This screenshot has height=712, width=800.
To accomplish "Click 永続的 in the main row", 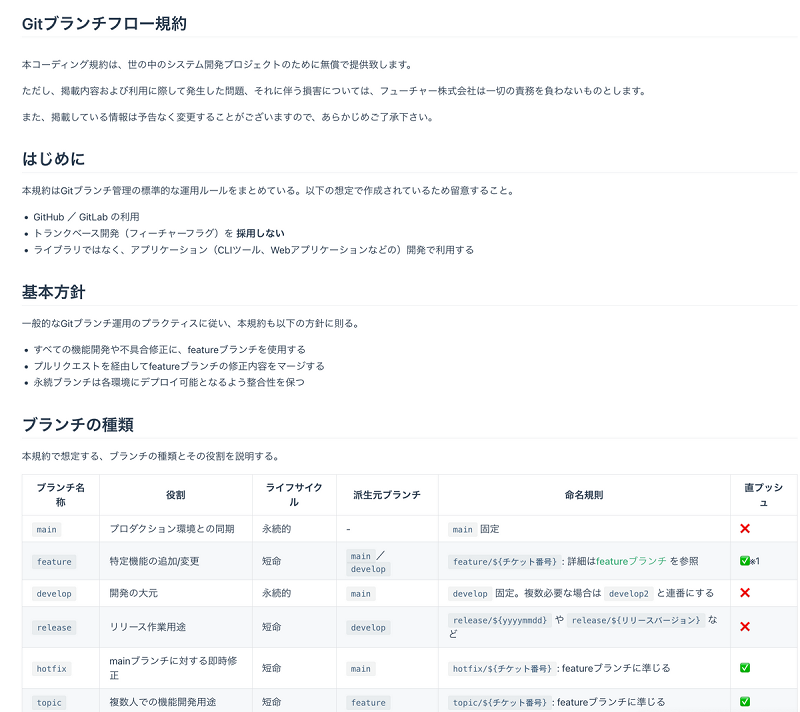I will click(277, 529).
